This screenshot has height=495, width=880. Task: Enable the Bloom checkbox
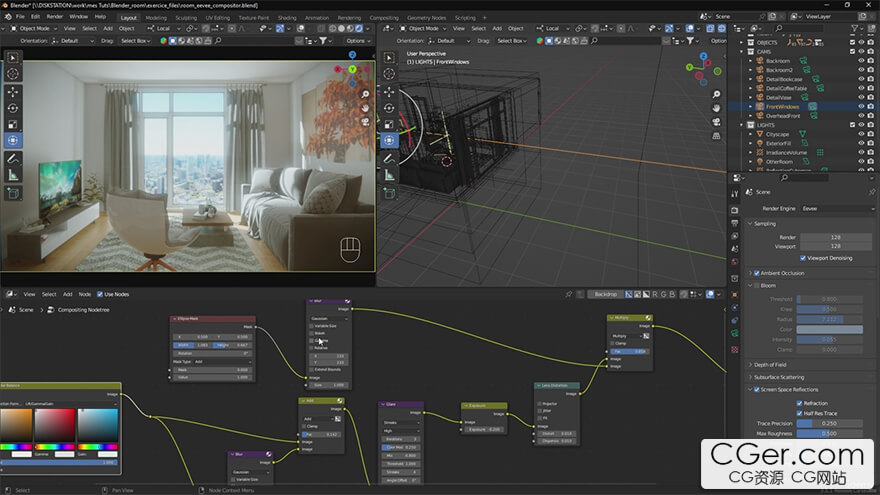757,286
